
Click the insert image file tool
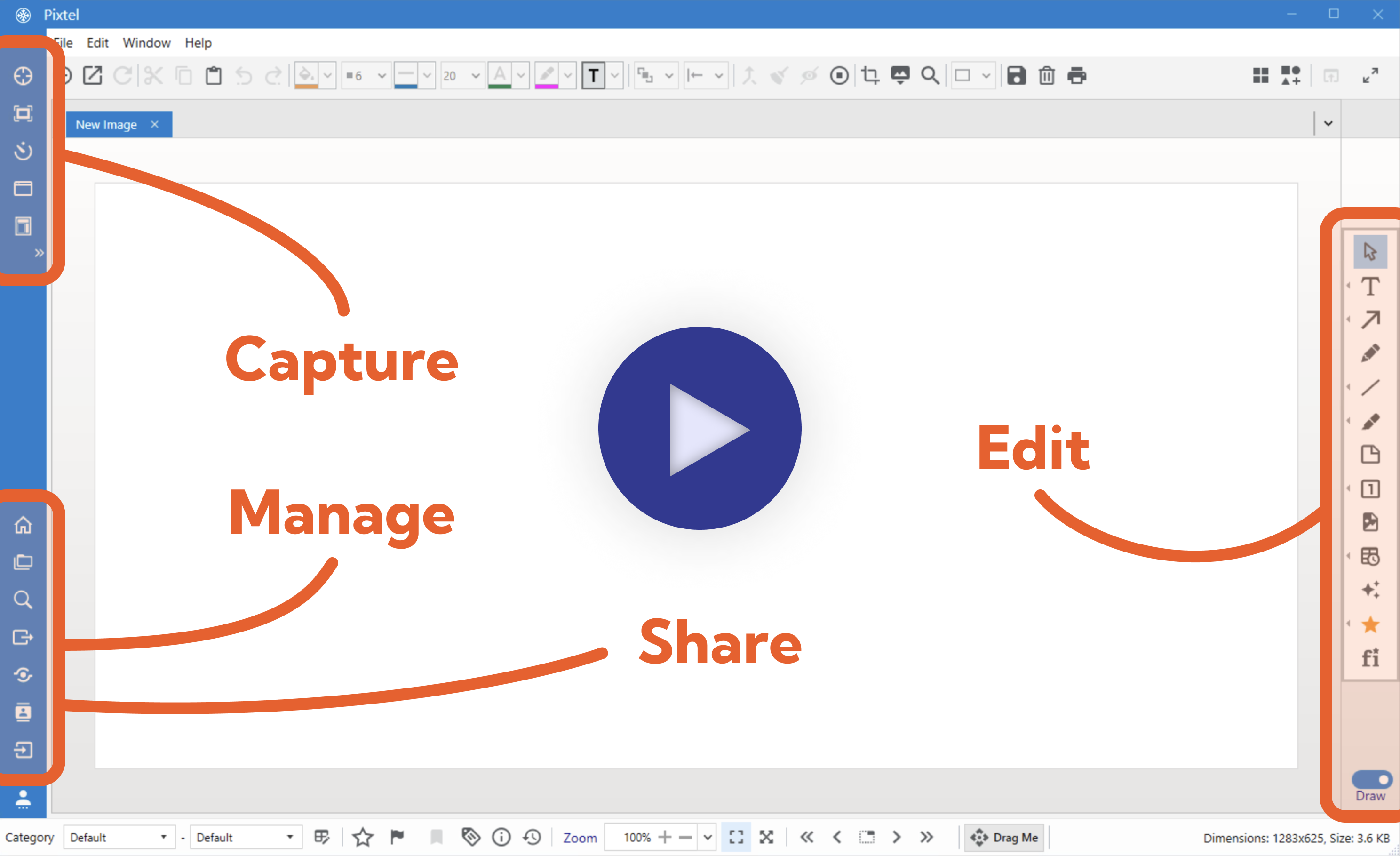point(1370,522)
